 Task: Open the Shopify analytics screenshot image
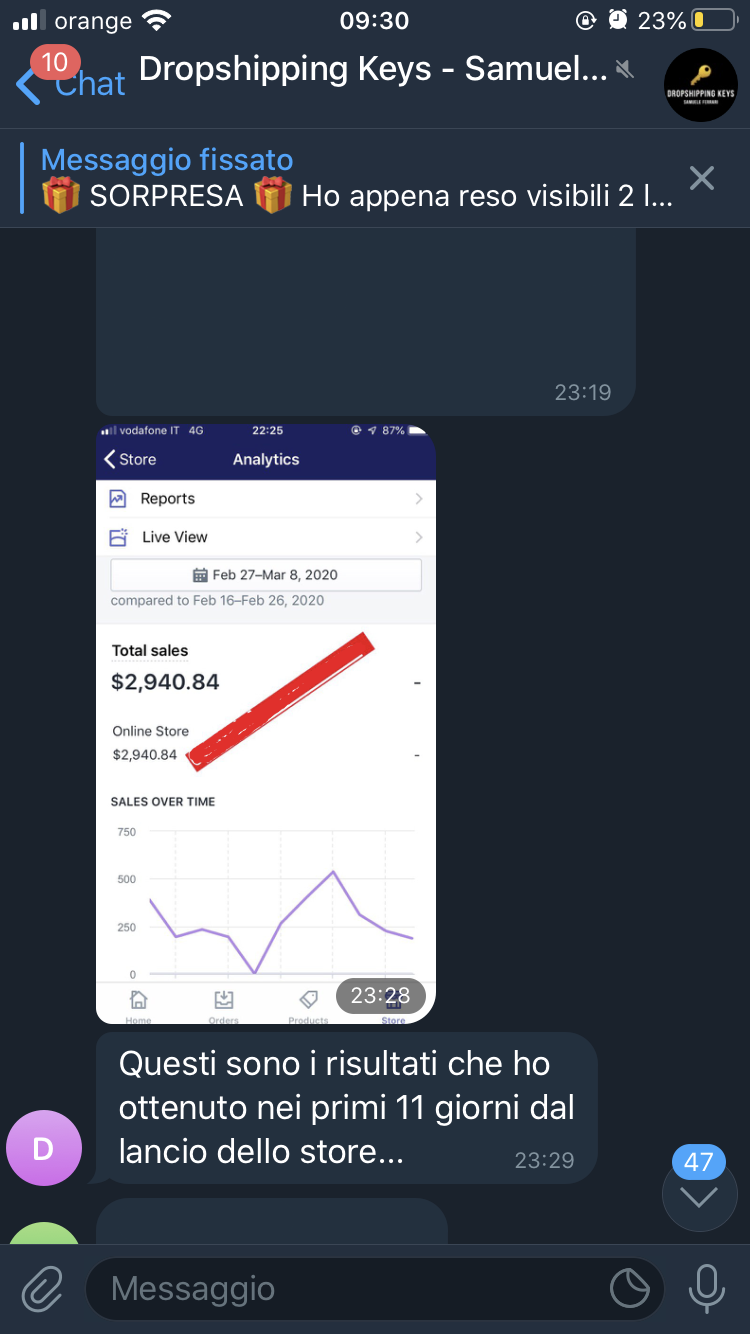(x=266, y=723)
